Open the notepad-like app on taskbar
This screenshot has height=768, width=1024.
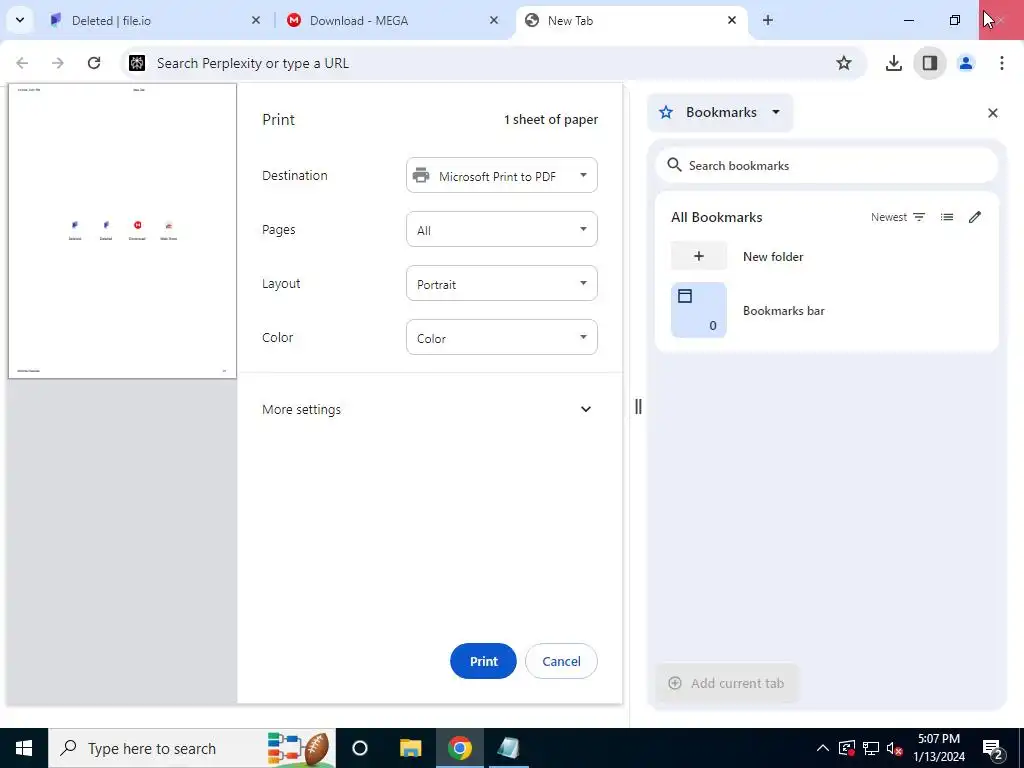click(509, 748)
